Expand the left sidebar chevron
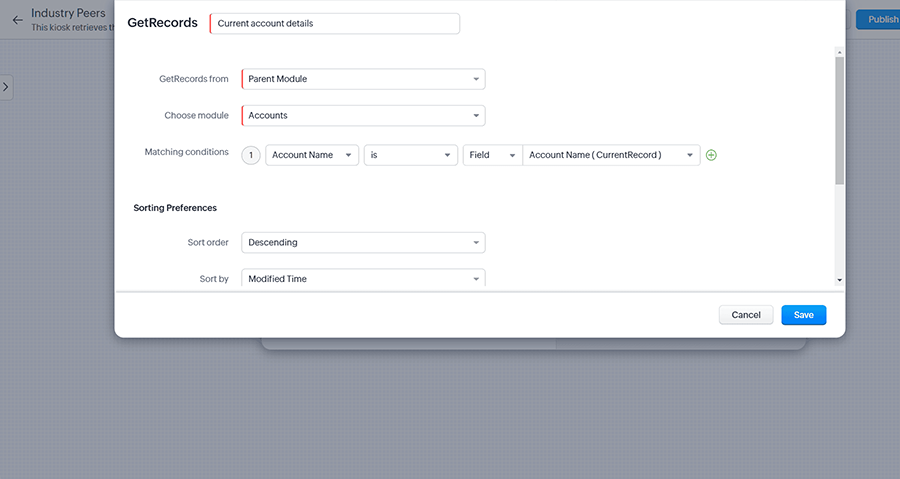 pyautogui.click(x=6, y=87)
